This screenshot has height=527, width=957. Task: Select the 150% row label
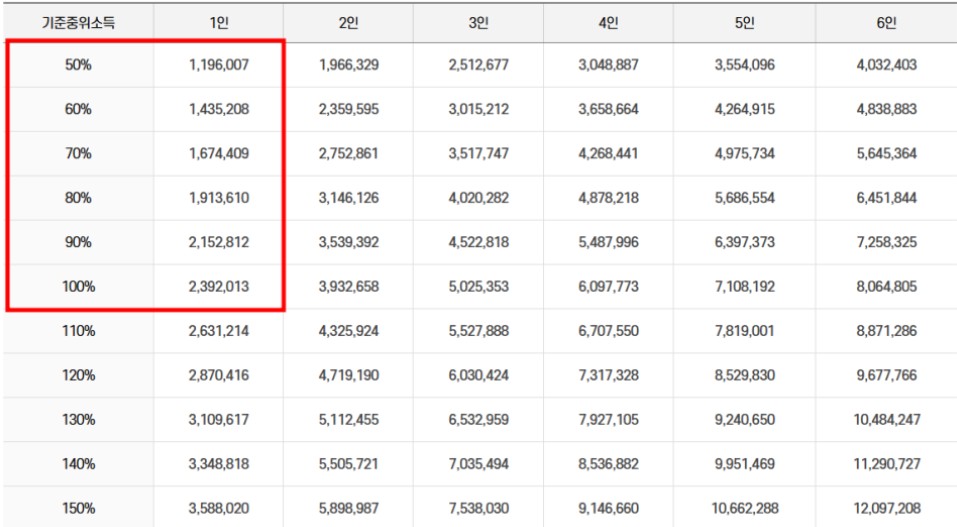tap(78, 508)
